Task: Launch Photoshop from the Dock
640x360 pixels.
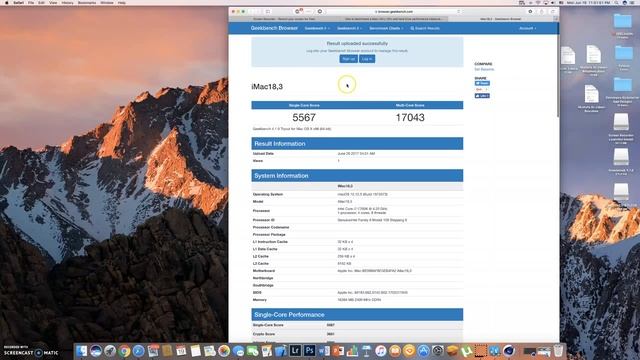Action: coord(309,351)
